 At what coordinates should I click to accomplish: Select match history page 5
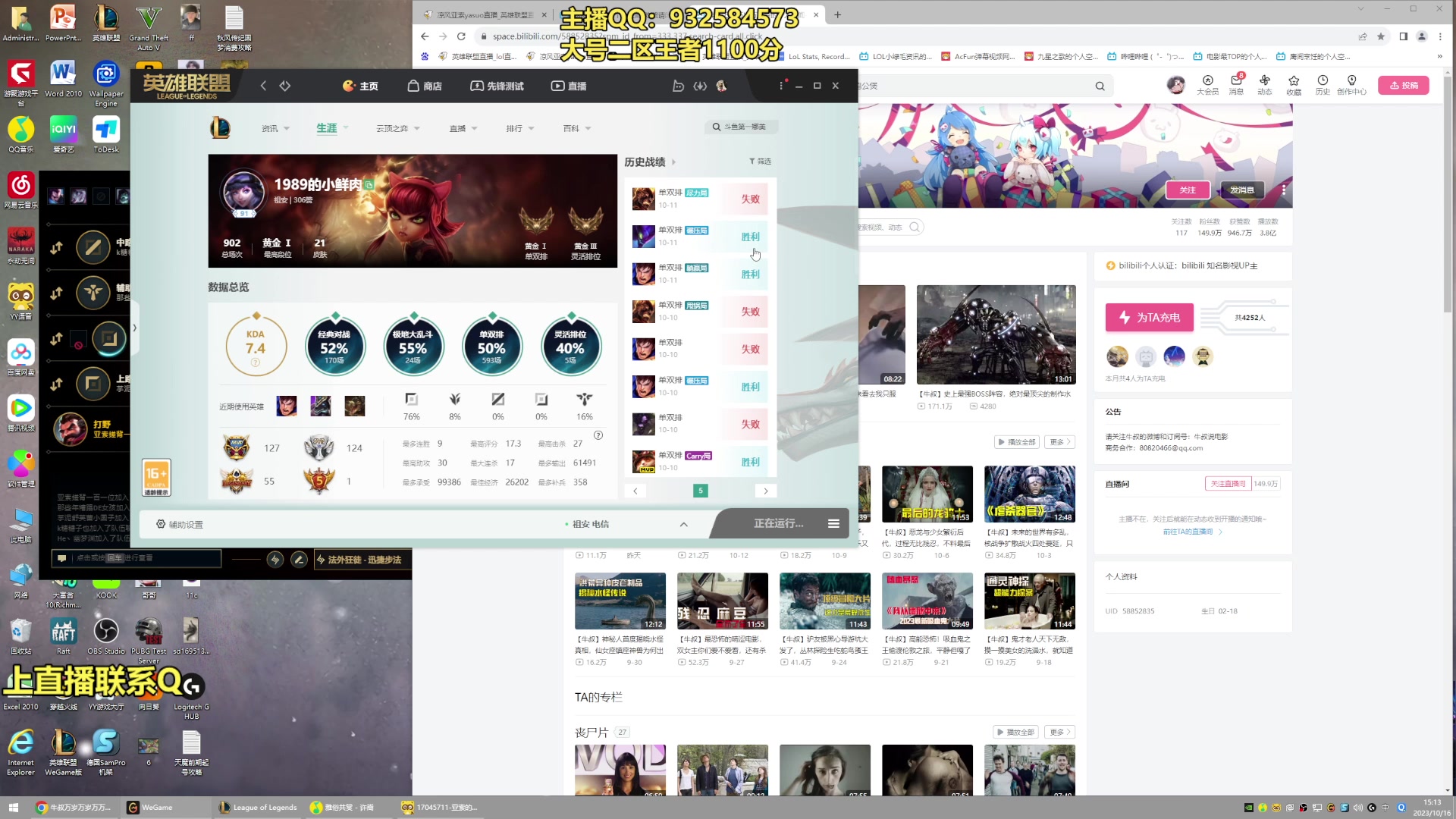click(x=701, y=491)
